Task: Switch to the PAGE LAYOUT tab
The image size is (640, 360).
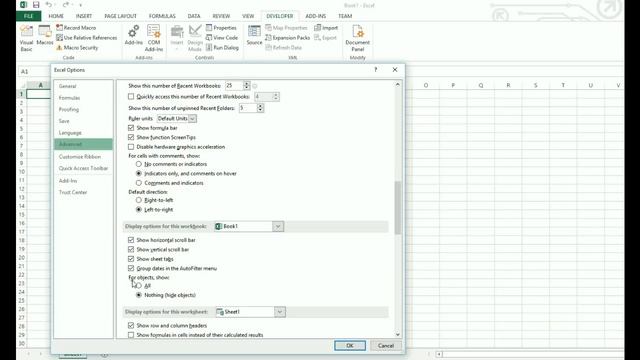Action: pyautogui.click(x=120, y=16)
